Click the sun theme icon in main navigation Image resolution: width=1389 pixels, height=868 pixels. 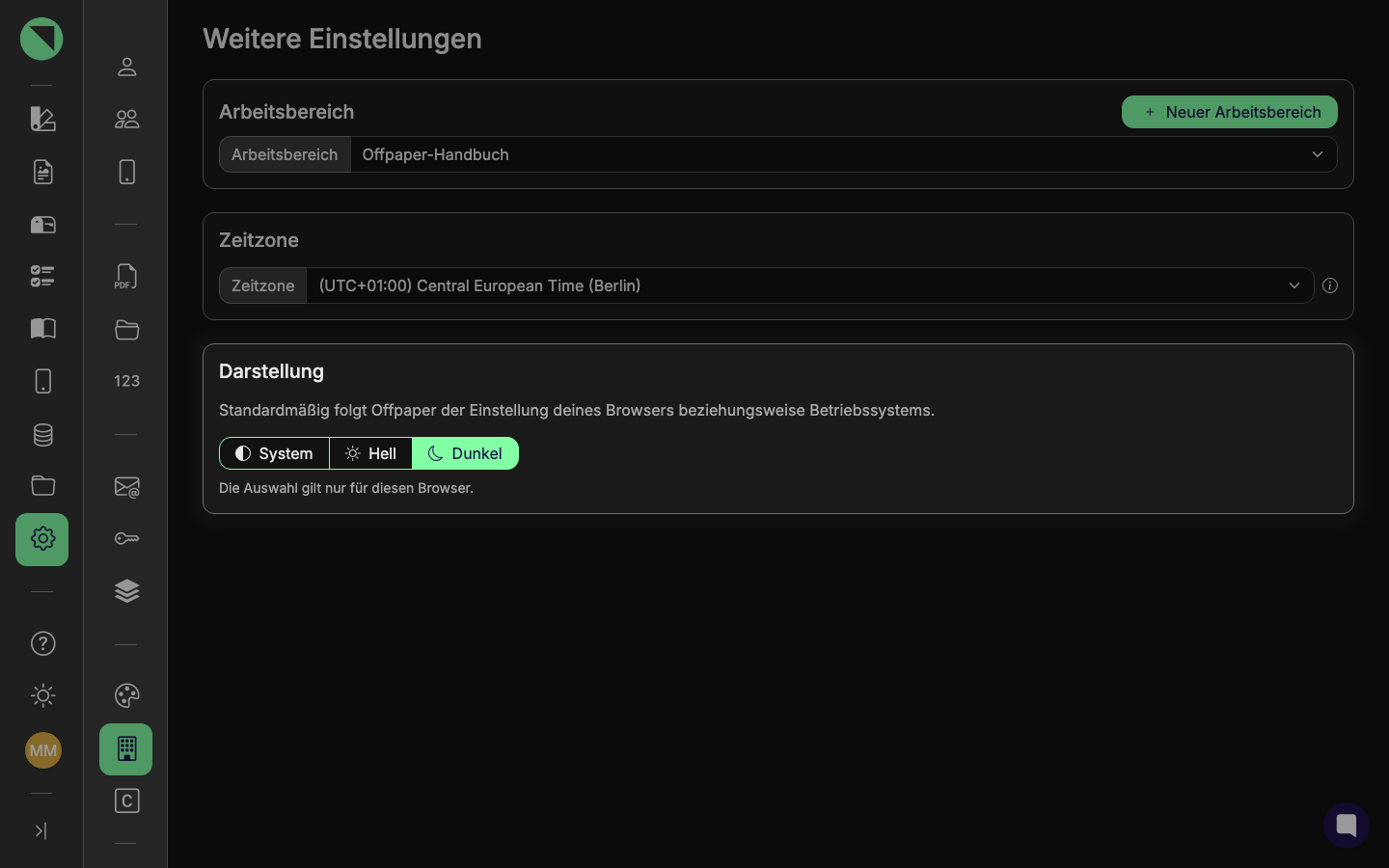pyautogui.click(x=42, y=695)
